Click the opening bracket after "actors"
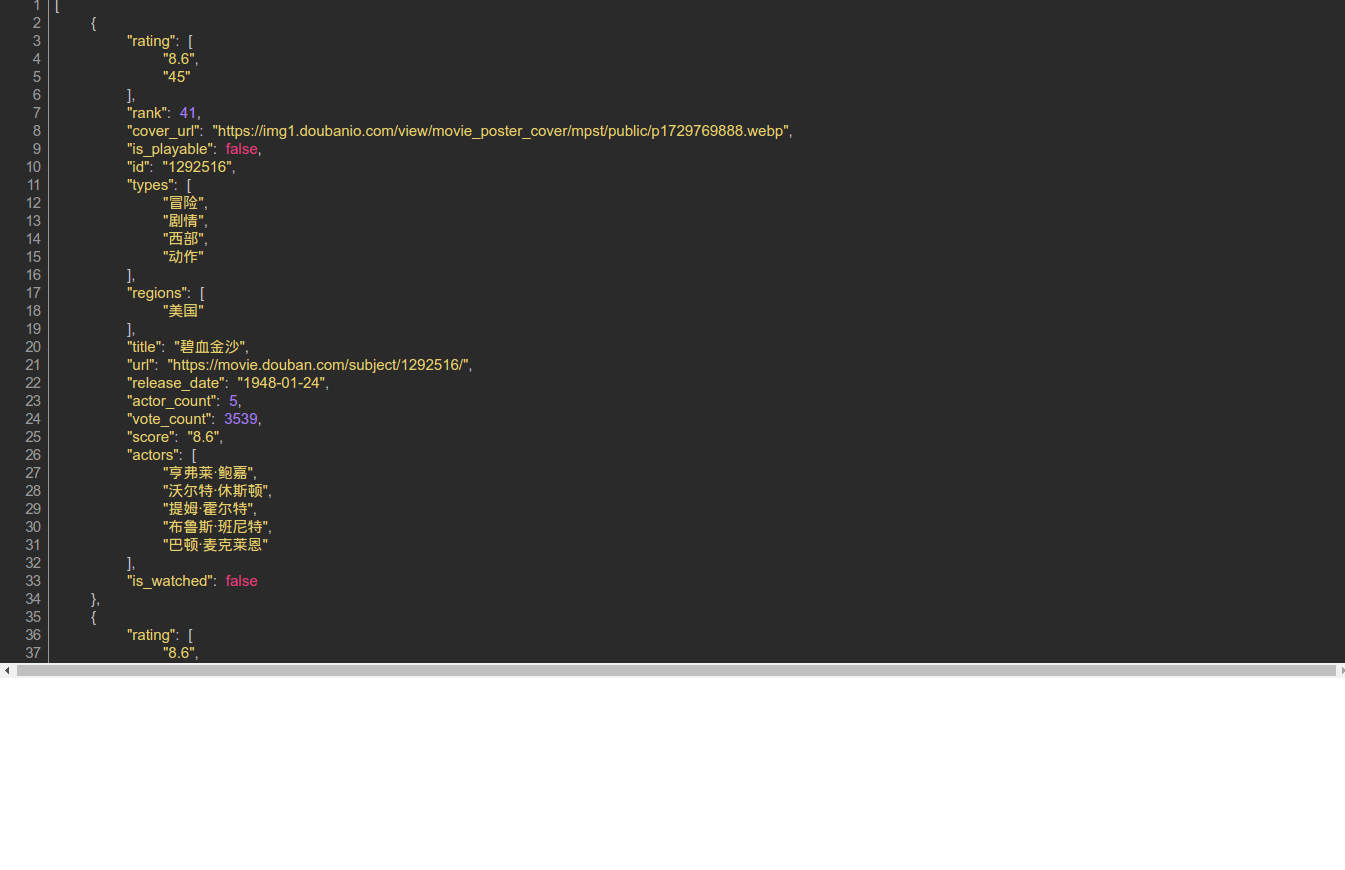The width and height of the screenshot is (1345, 870). 194,455
